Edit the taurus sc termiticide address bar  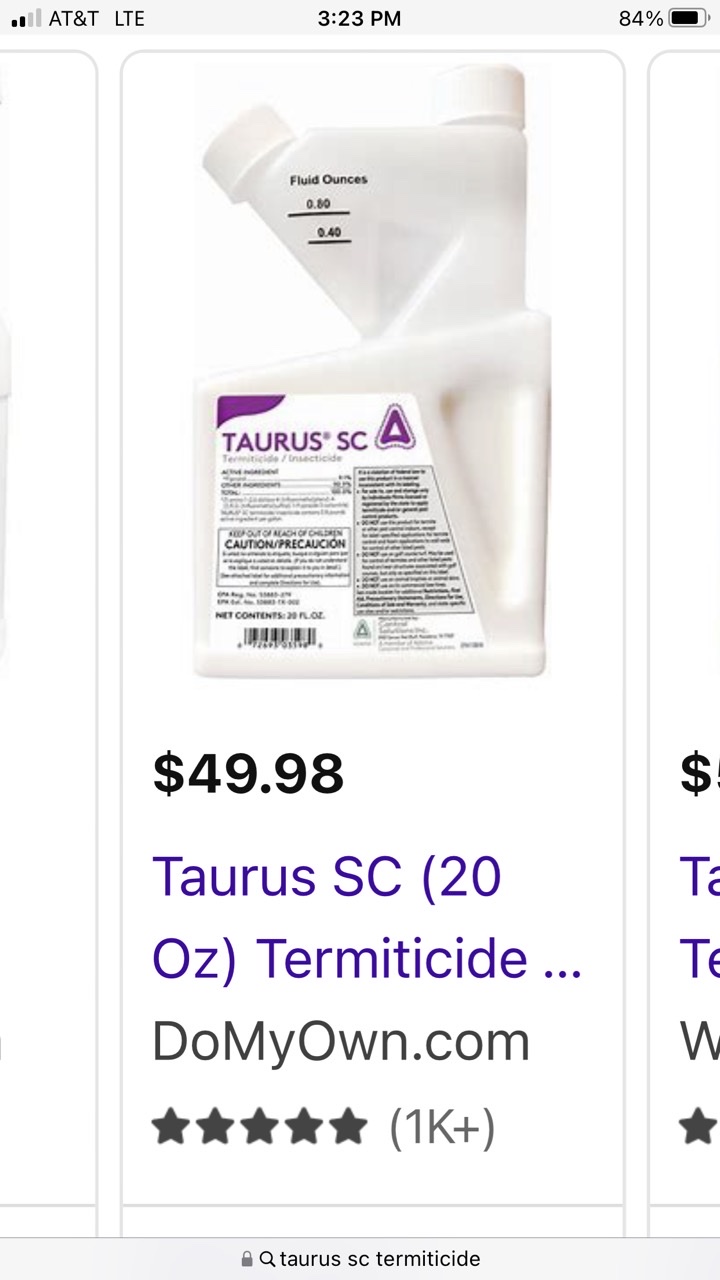click(x=360, y=1259)
